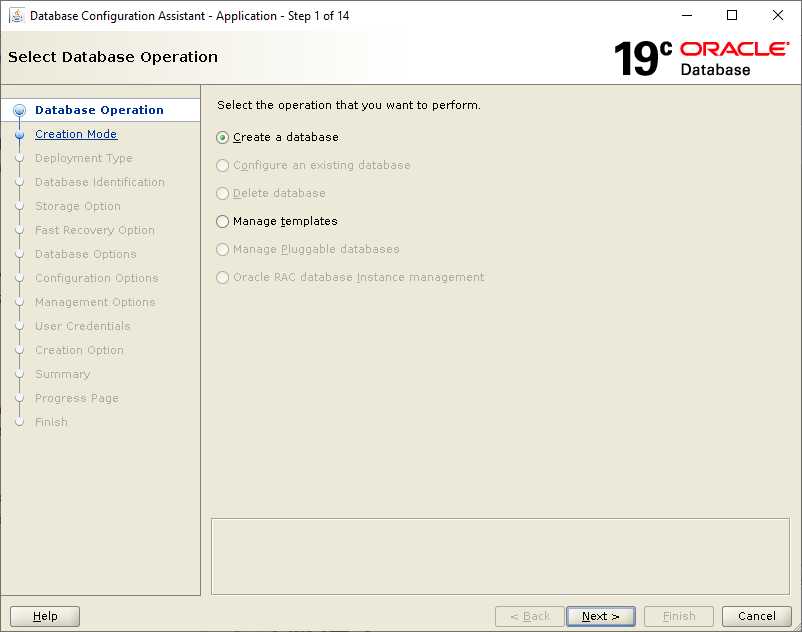Click the Progress Page step
Viewport: 802px width, 632px height.
tap(77, 398)
